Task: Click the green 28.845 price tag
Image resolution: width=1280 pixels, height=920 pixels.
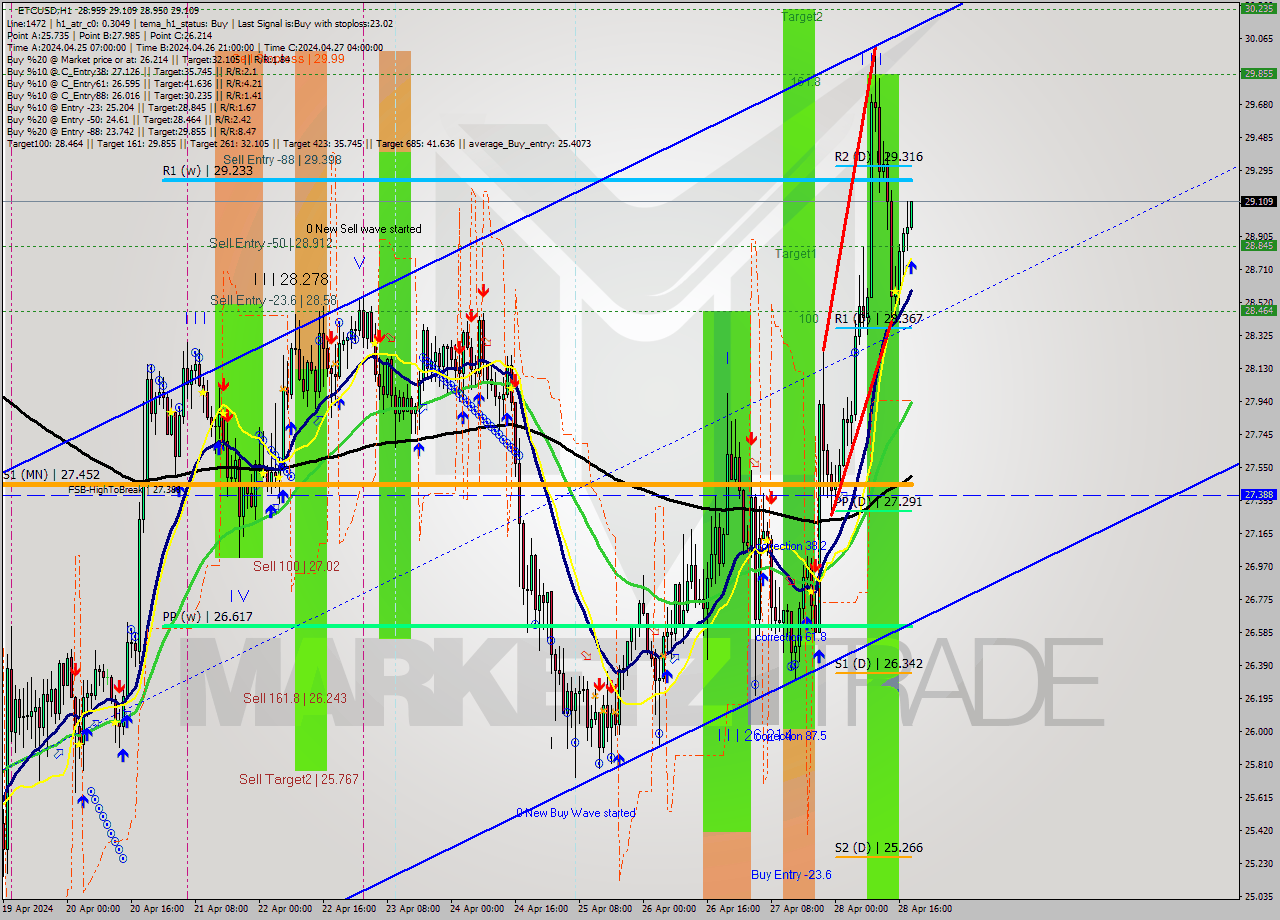Action: pos(1258,245)
